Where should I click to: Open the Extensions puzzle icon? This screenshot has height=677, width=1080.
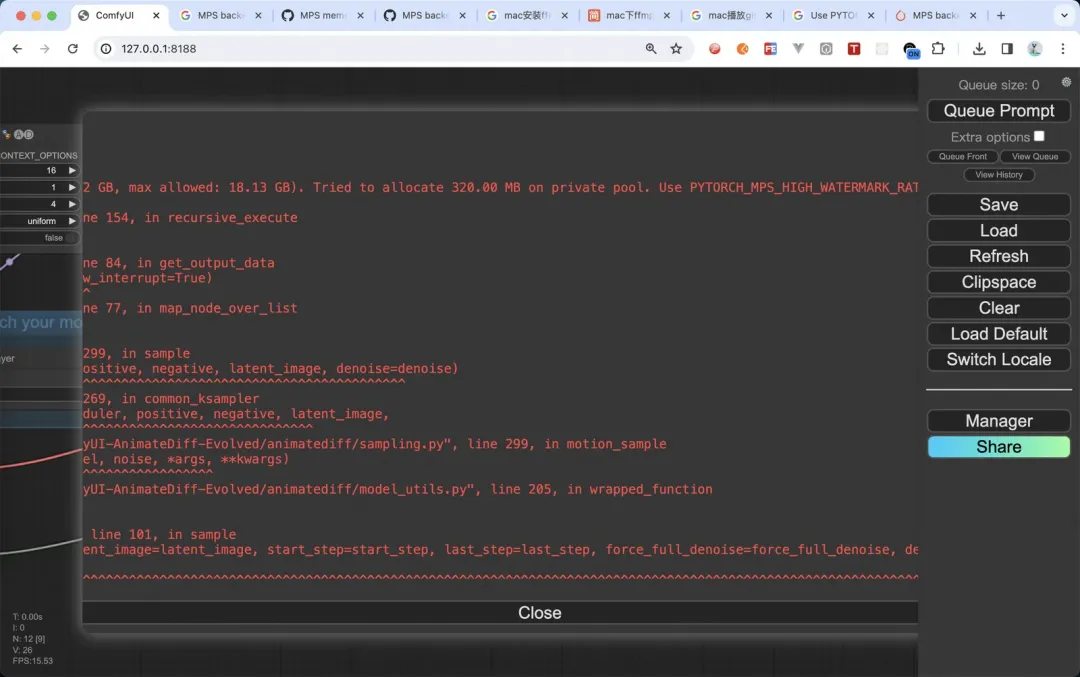[x=937, y=49]
